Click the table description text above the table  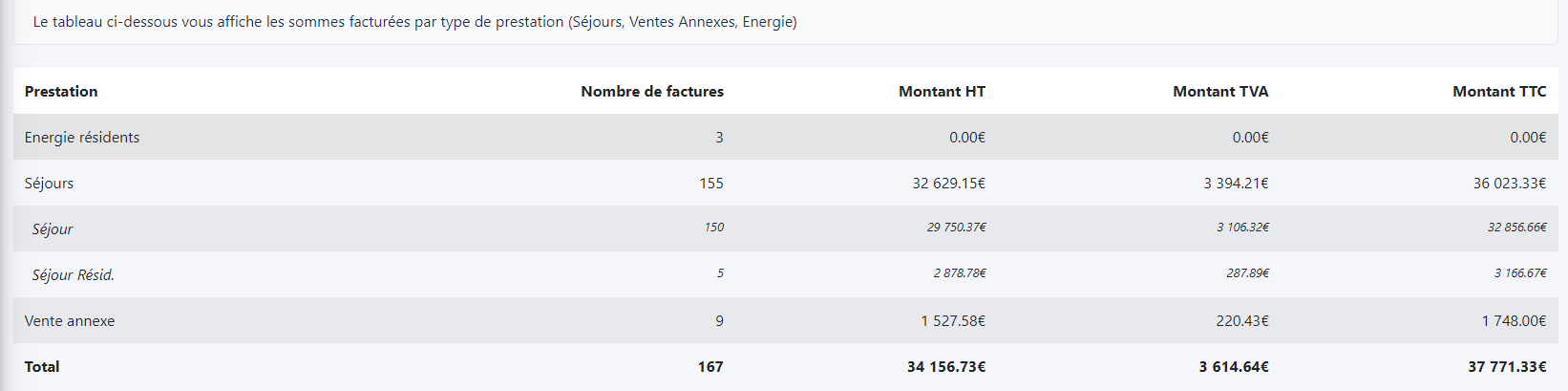[414, 22]
